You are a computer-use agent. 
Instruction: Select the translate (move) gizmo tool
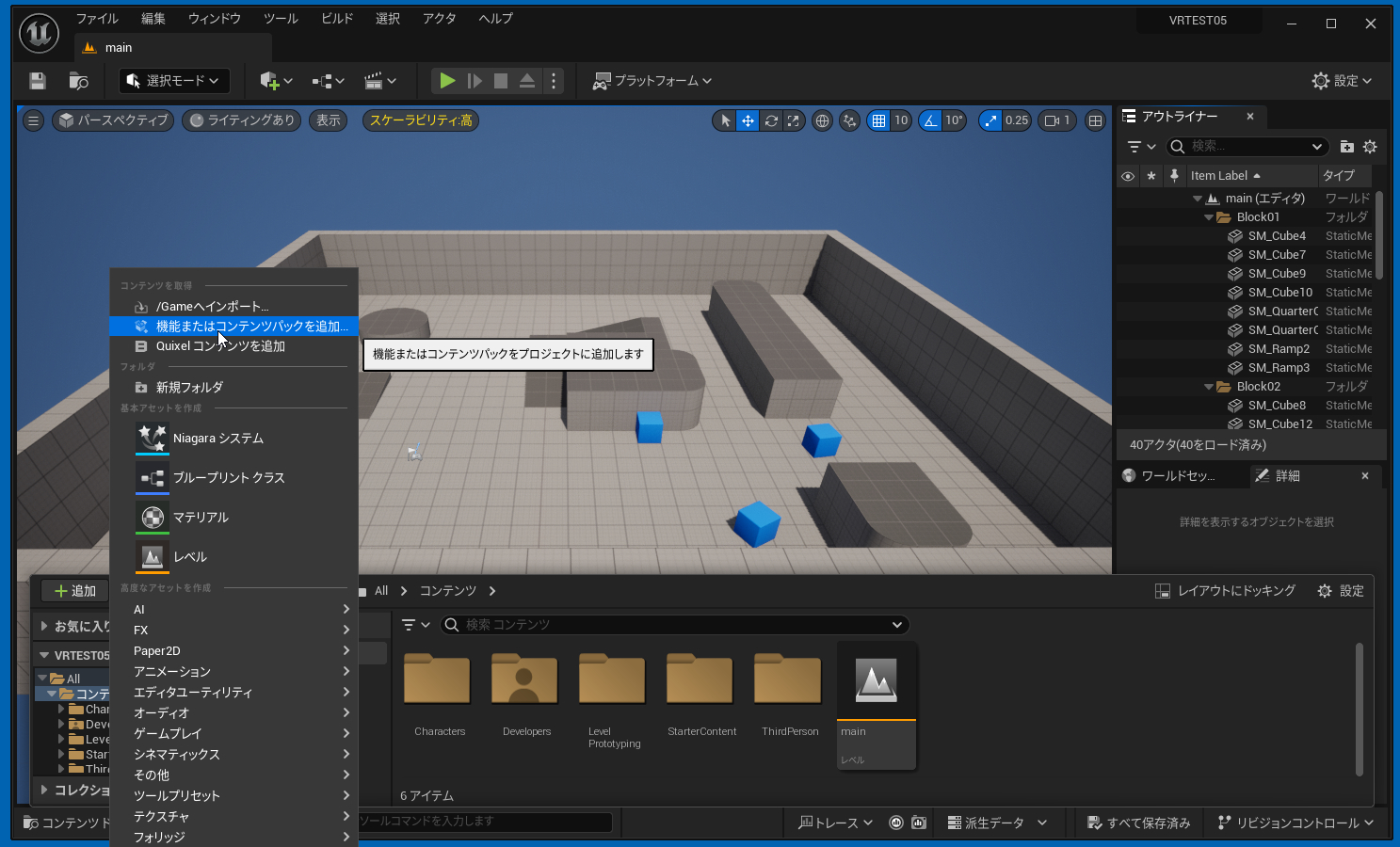point(748,120)
